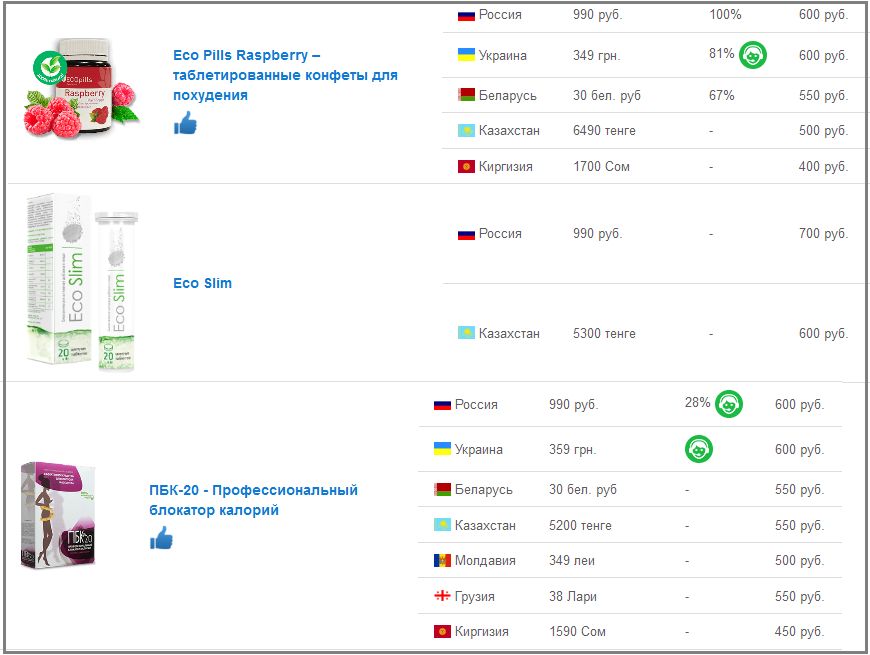Select the 67% approval value
This screenshot has height=655, width=870.
tap(721, 95)
